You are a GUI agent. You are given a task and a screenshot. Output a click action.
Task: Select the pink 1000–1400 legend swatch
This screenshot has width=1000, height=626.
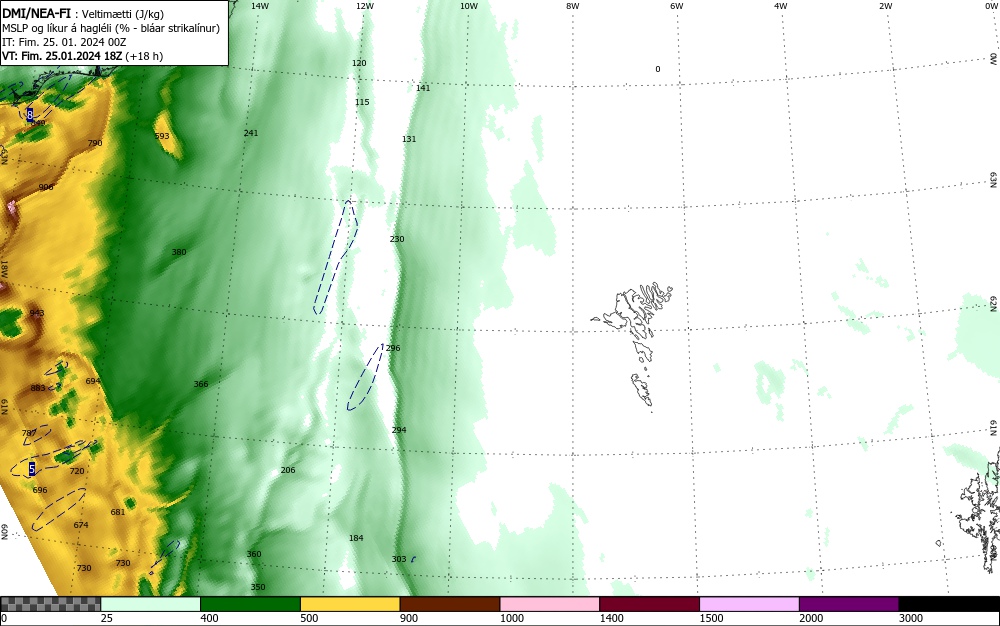pos(549,604)
